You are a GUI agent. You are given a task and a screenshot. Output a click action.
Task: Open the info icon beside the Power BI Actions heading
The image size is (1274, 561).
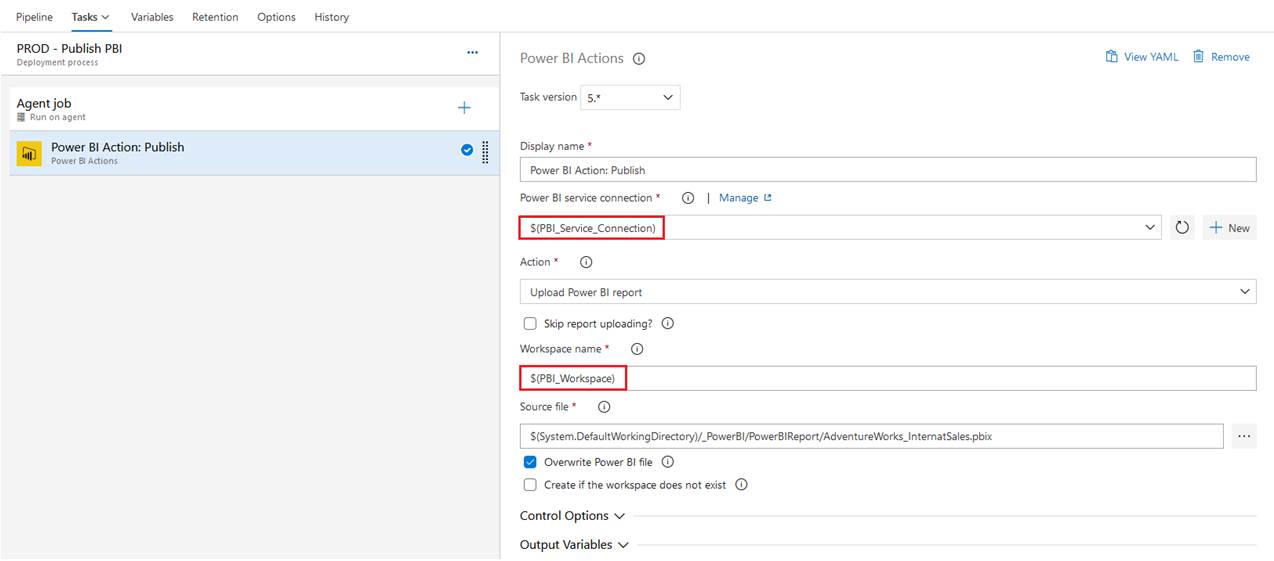click(x=639, y=59)
